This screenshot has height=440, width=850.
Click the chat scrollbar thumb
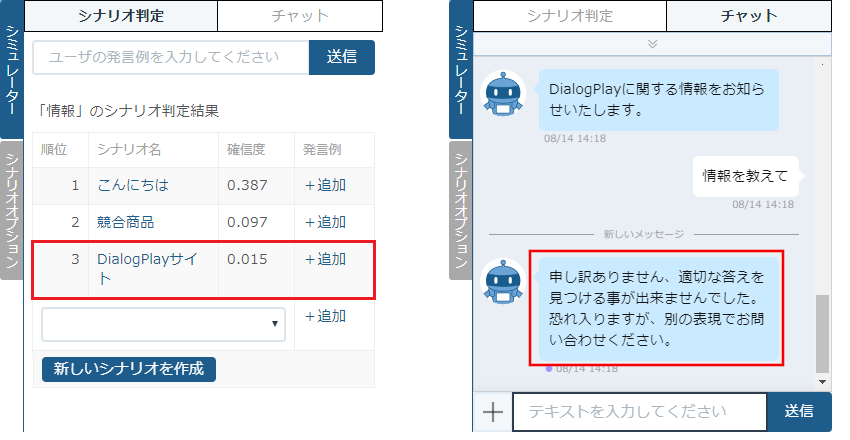pos(822,333)
